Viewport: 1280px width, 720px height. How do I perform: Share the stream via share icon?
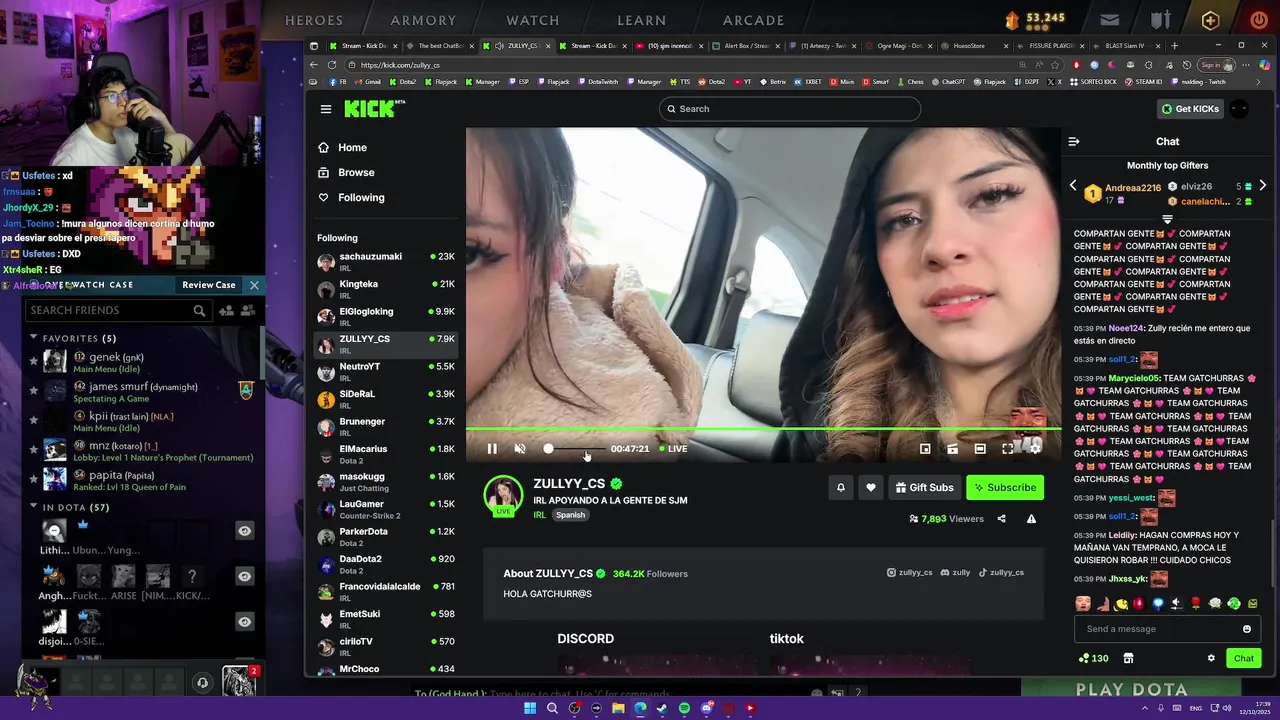coord(1001,519)
